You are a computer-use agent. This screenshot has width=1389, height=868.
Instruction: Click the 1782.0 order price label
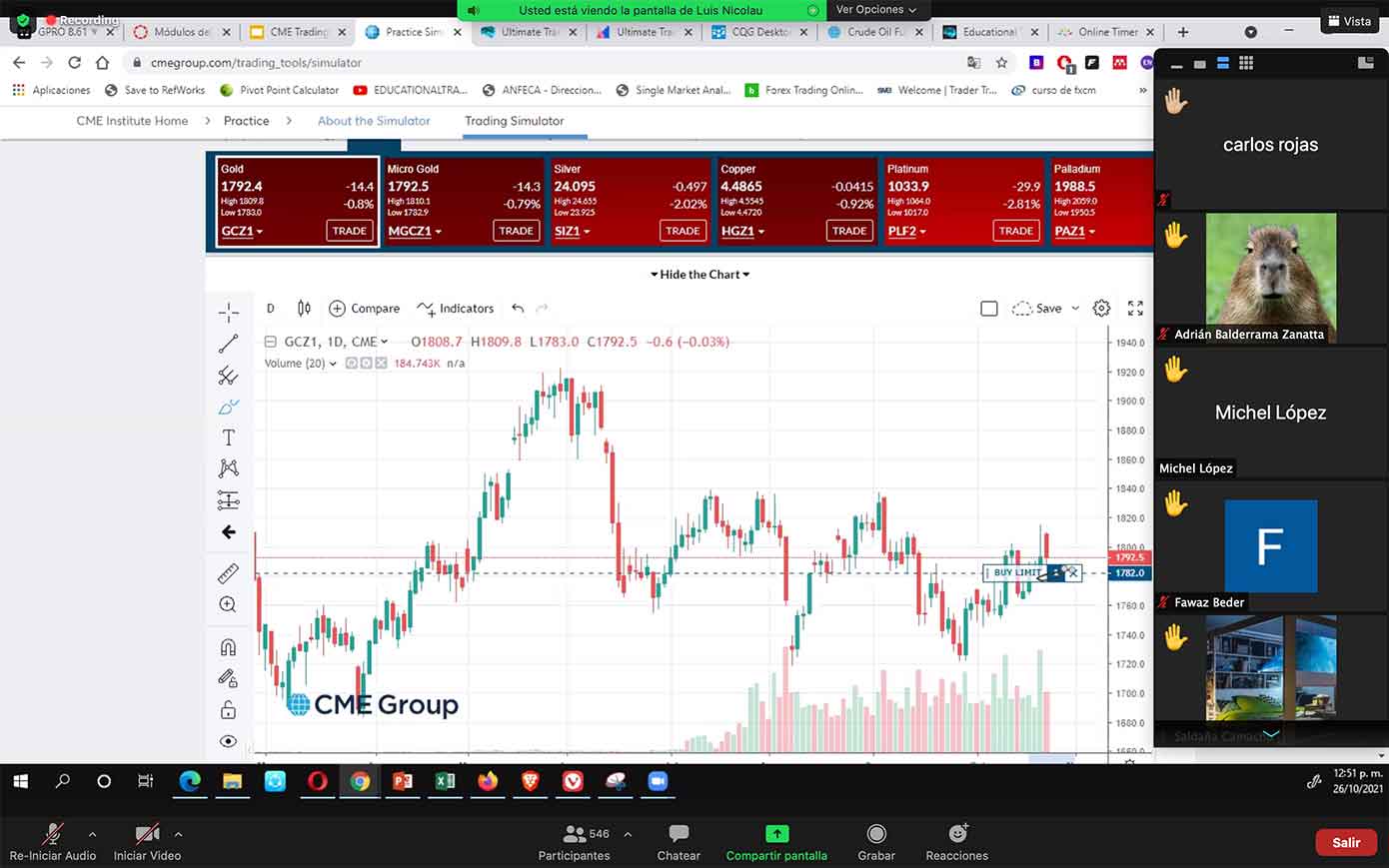pyautogui.click(x=1129, y=573)
